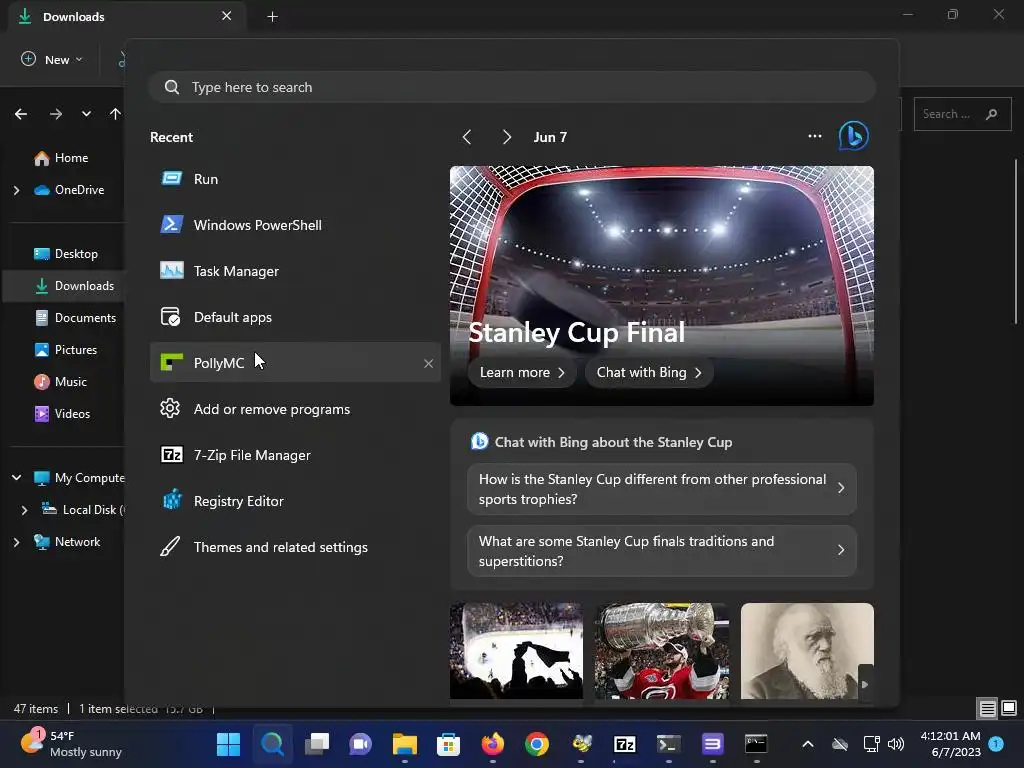Collapse the My Computer tree node
The height and width of the screenshot is (768, 1024).
[x=16, y=478]
